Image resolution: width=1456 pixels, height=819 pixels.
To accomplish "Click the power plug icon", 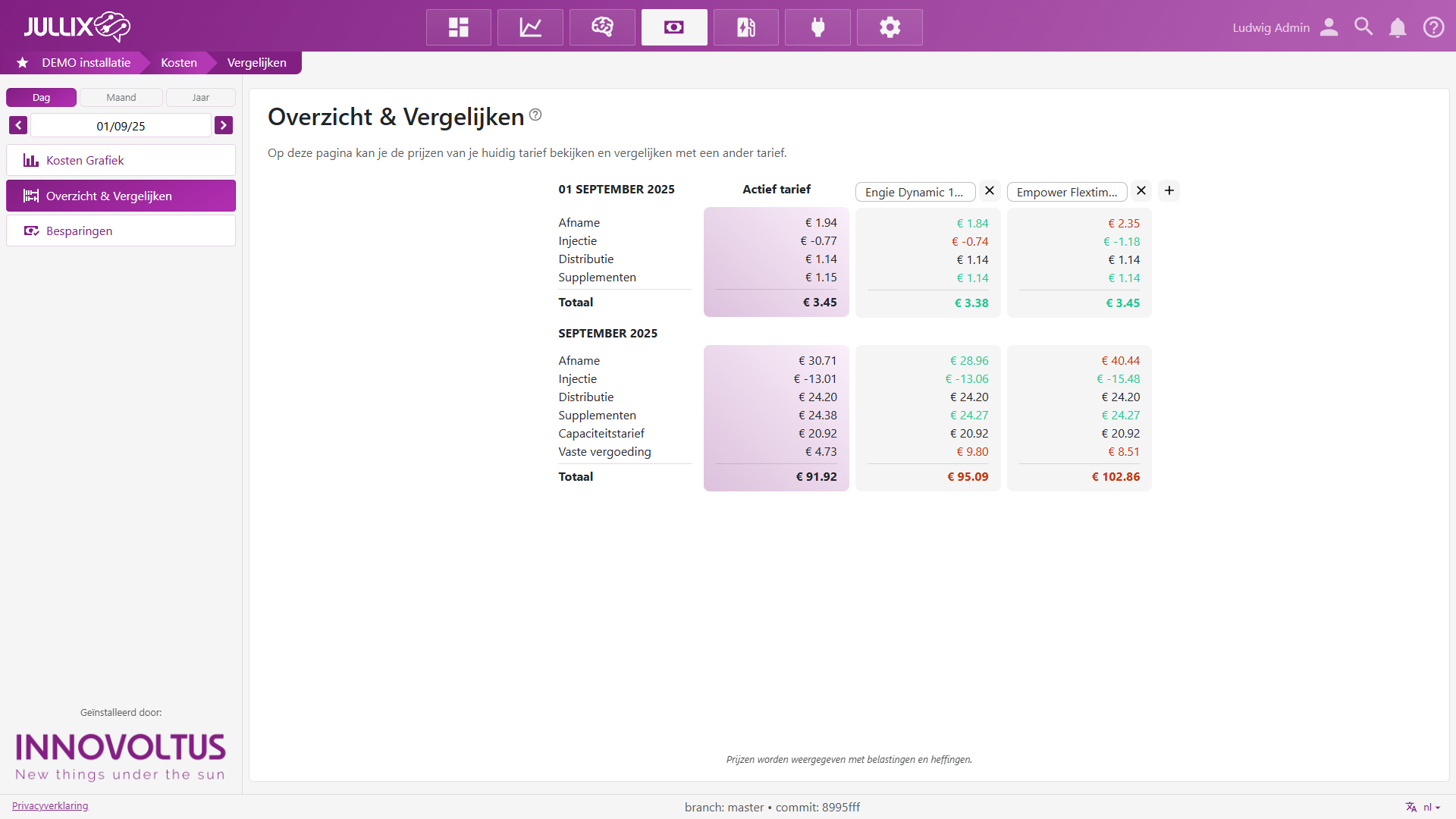I will (817, 27).
